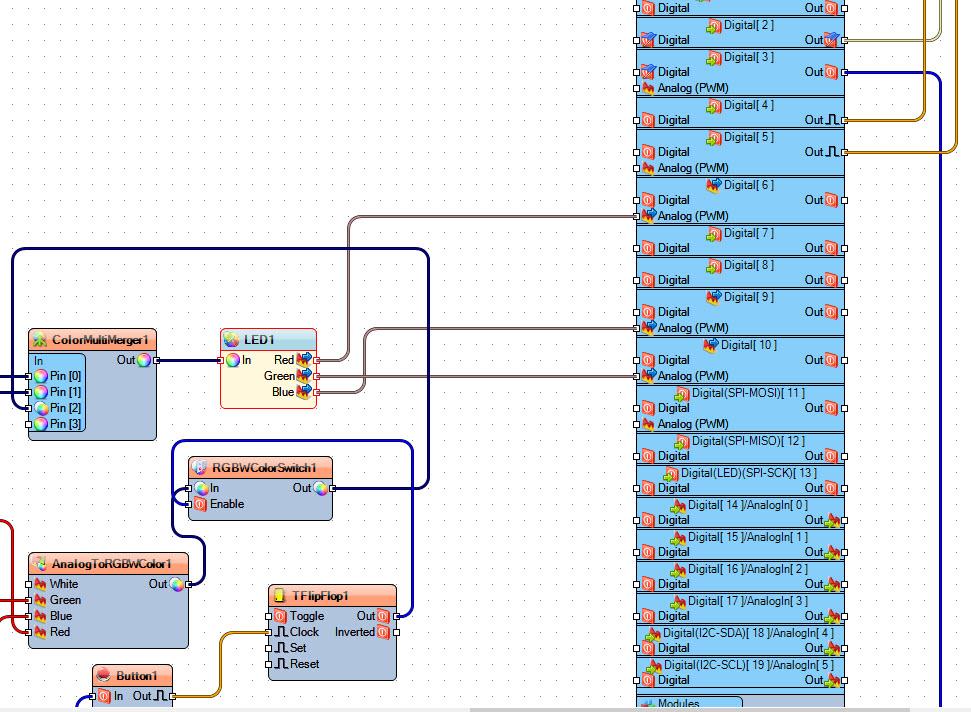
Task: Click the Out pin of Digital[ 3 ]
Action: pyautogui.click(x=845, y=72)
